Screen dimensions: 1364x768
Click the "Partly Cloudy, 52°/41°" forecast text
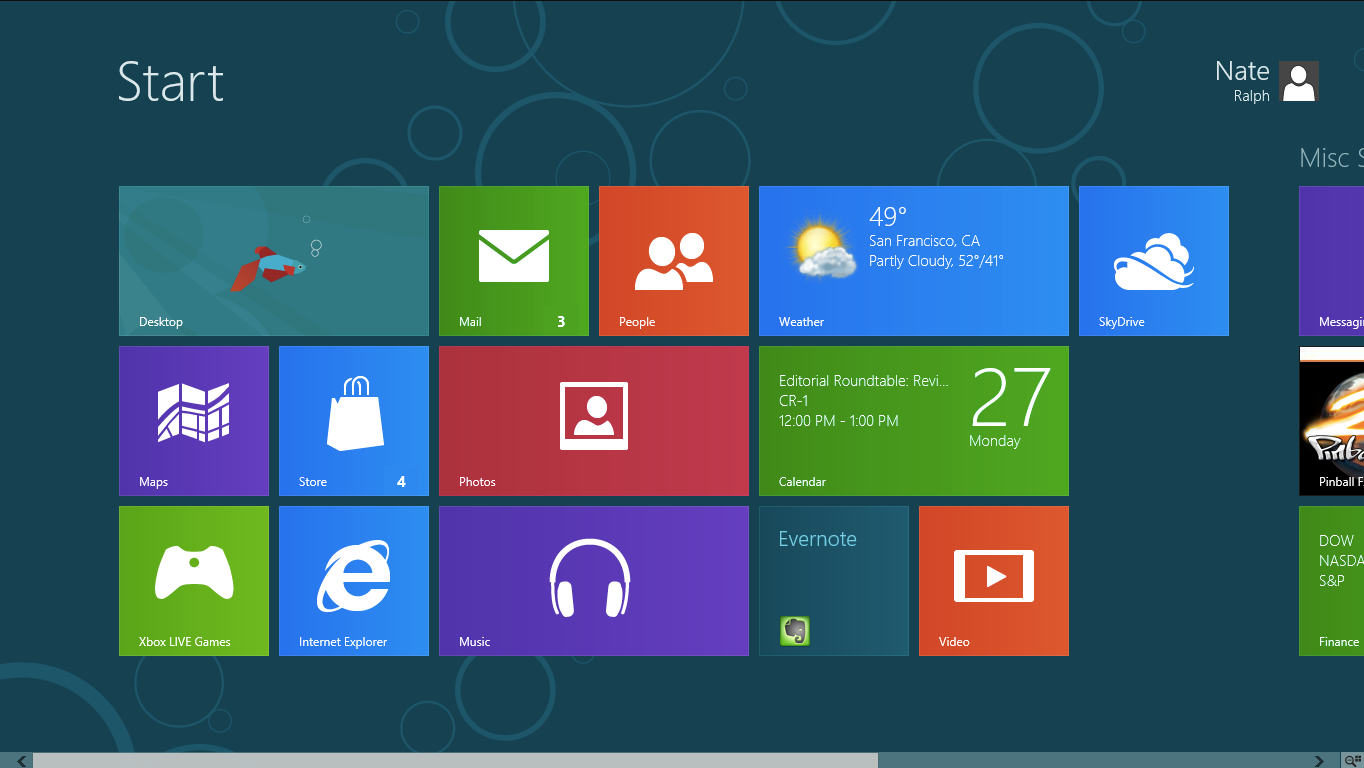[x=936, y=261]
